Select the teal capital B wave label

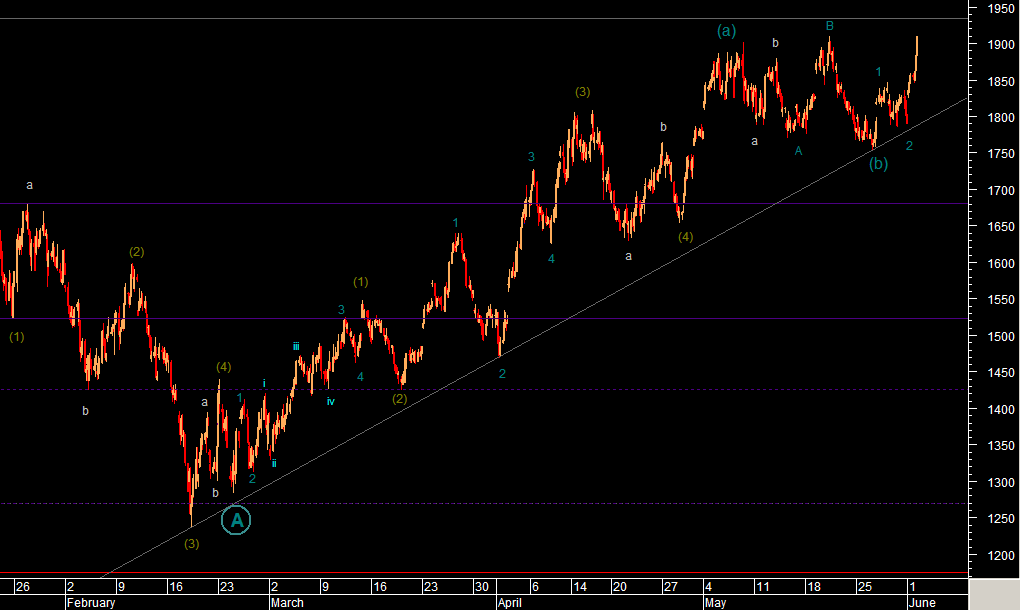[829, 26]
